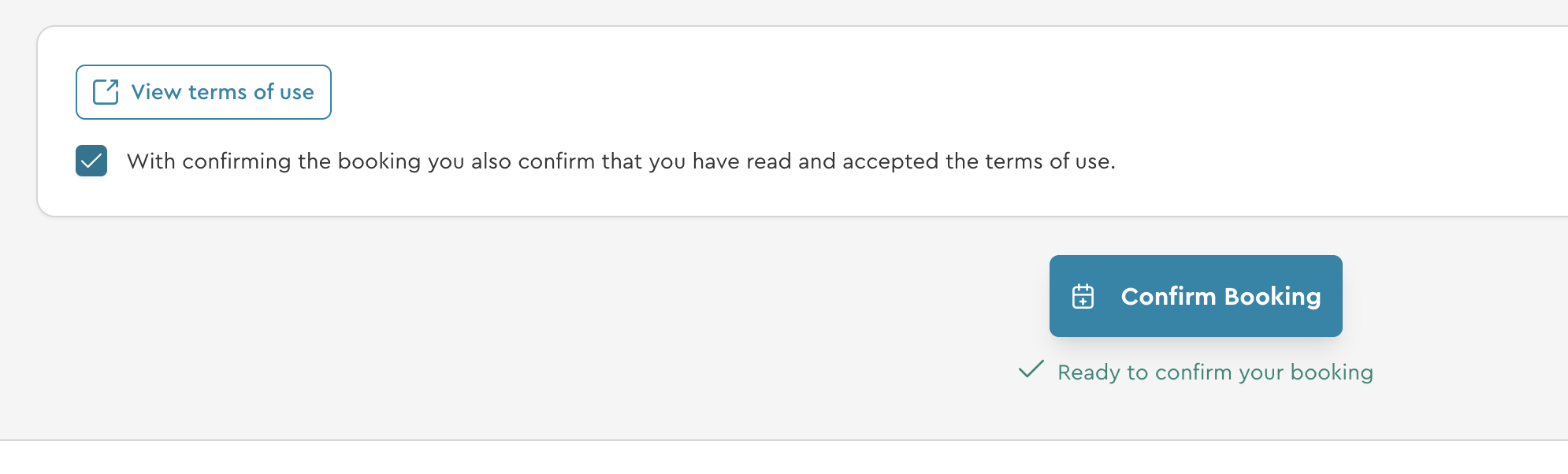1568x474 pixels.
Task: Toggle the checked box next to booking terms
Action: [x=91, y=161]
